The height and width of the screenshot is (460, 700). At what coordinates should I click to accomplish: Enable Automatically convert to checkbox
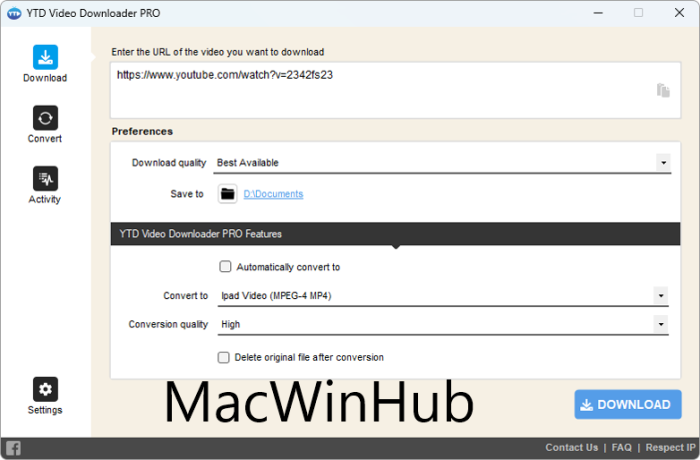[225, 267]
